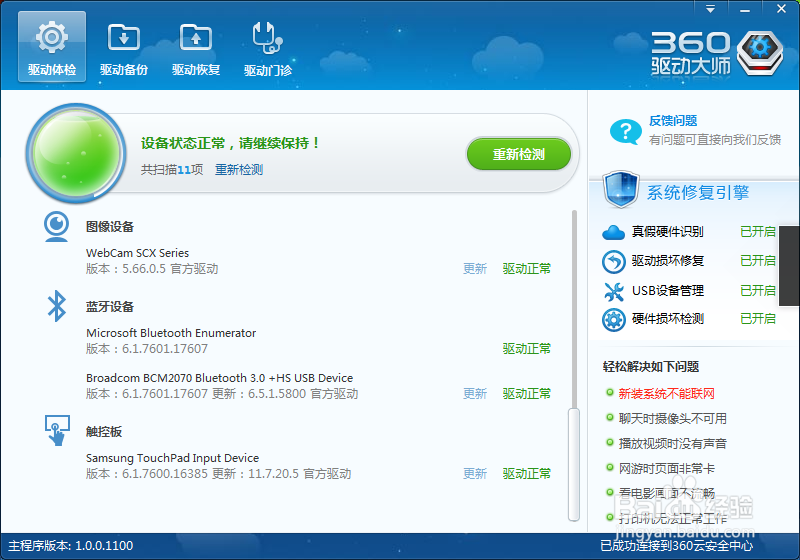
Task: Click the 硬件损坏检测 gear icon
Action: 613,320
